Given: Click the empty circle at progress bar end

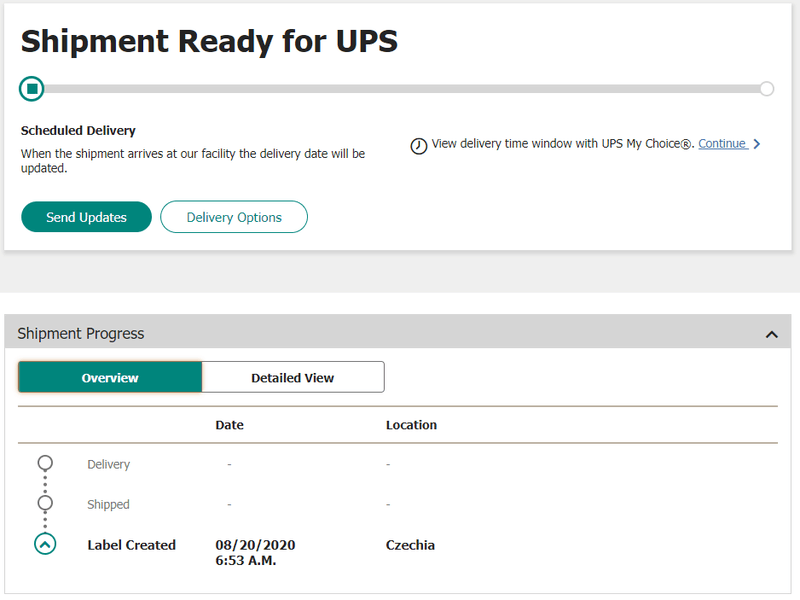Looking at the screenshot, I should click(x=767, y=89).
